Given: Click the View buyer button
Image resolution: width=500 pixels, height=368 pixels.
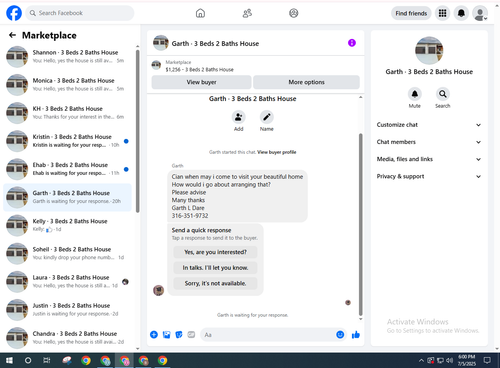Looking at the screenshot, I should [201, 82].
